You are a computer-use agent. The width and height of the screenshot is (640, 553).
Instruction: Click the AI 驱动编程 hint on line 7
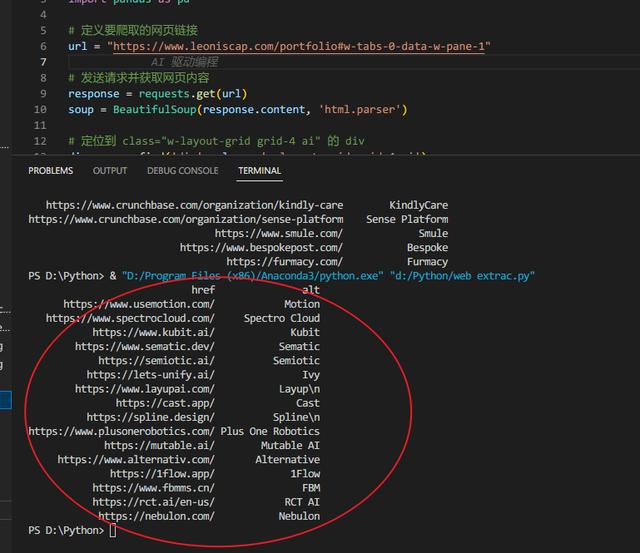click(x=184, y=62)
